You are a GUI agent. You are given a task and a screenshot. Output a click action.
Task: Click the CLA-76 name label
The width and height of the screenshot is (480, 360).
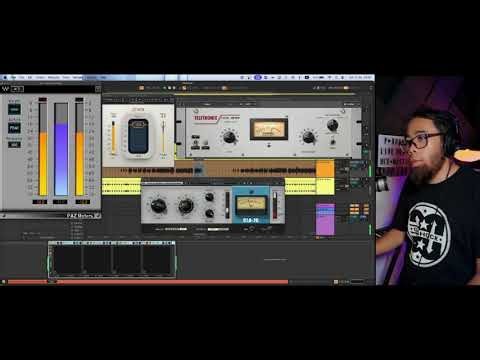tap(251, 220)
